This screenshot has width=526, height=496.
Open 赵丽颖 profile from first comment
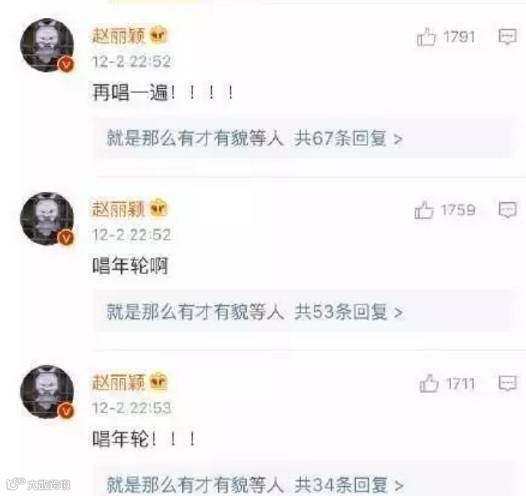[x=118, y=36]
